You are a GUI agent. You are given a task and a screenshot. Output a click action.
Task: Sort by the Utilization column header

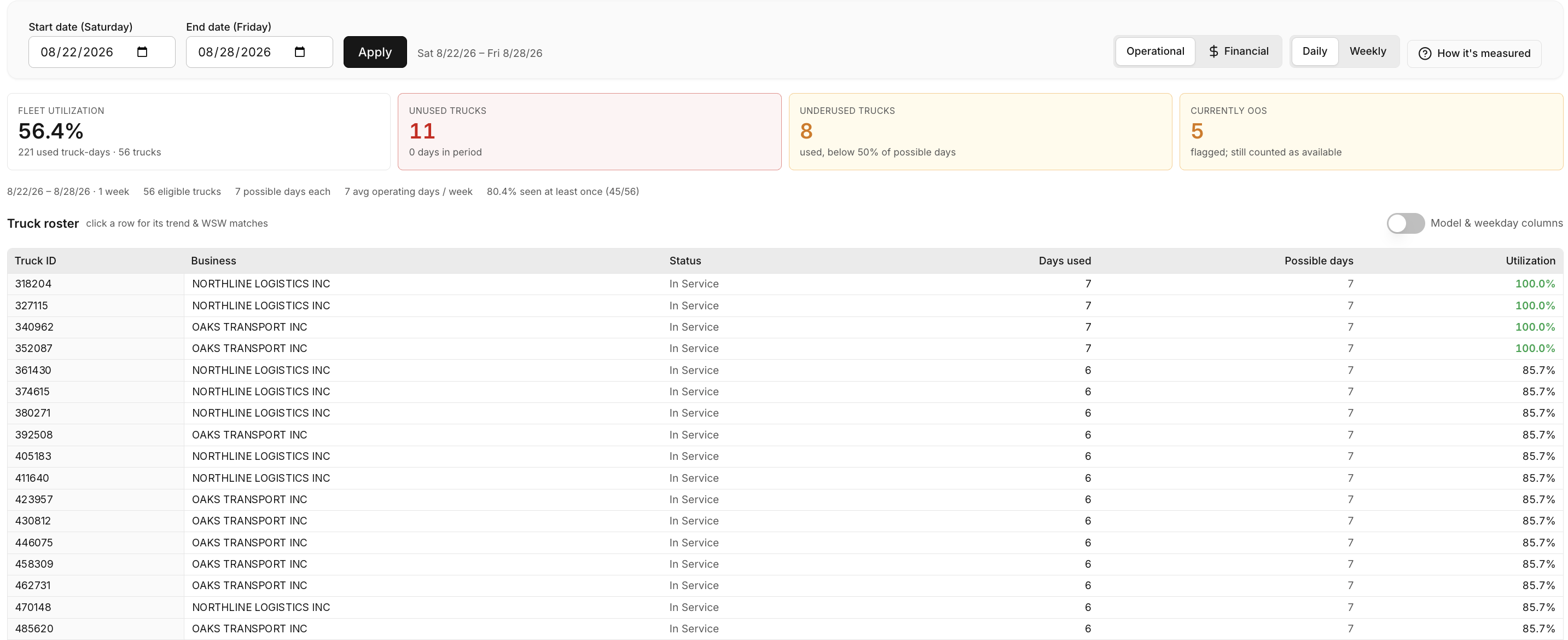pos(1530,261)
